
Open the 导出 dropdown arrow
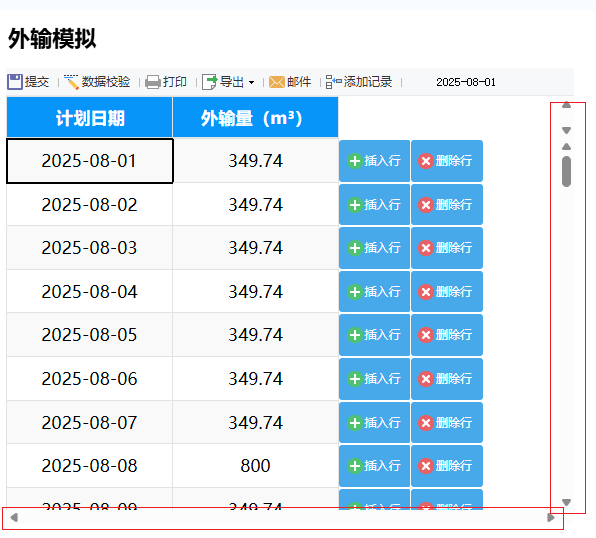(x=251, y=83)
